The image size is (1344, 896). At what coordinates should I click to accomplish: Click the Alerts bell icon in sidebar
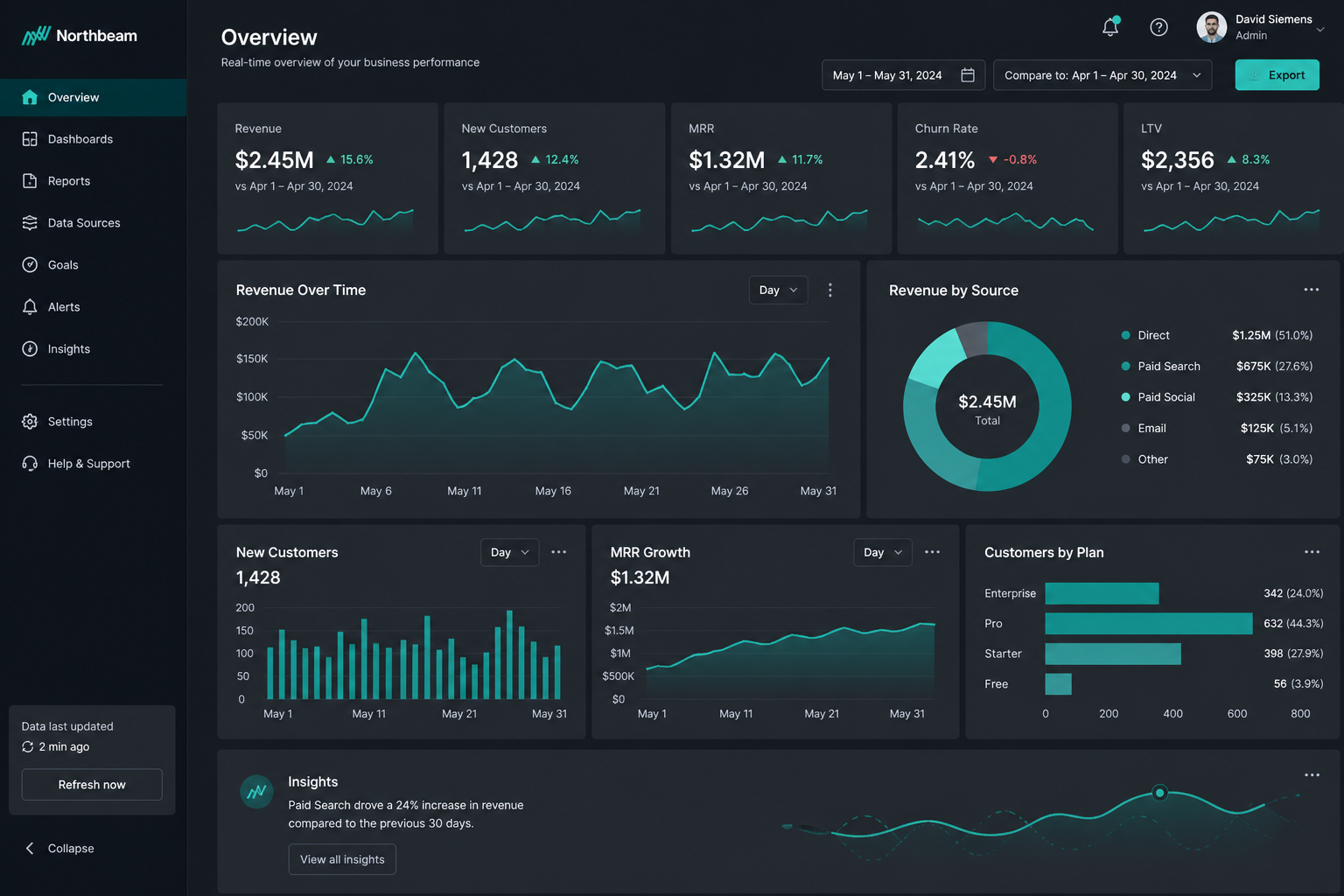pos(30,307)
